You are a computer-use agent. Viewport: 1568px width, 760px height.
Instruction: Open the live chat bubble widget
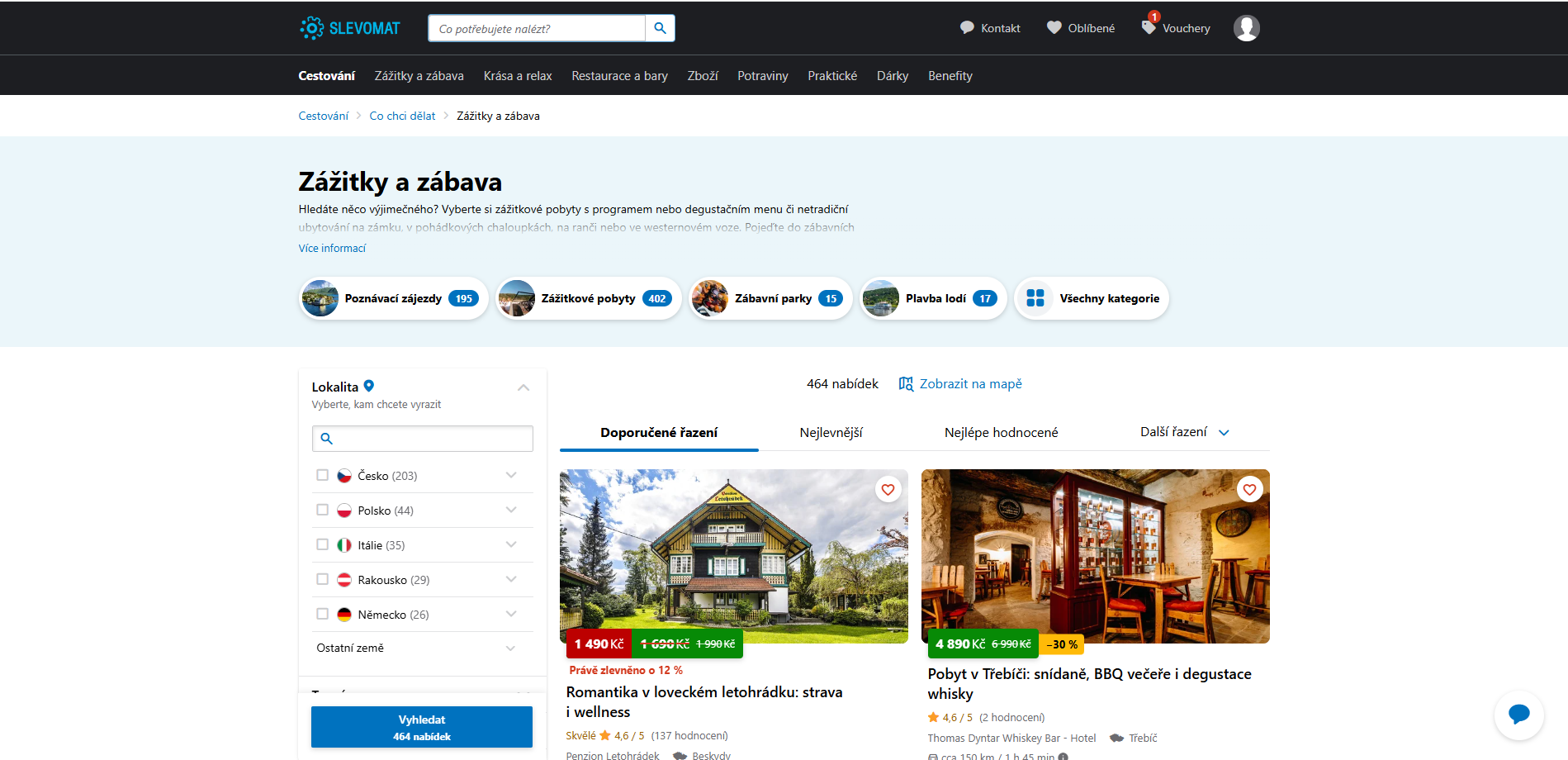1518,715
